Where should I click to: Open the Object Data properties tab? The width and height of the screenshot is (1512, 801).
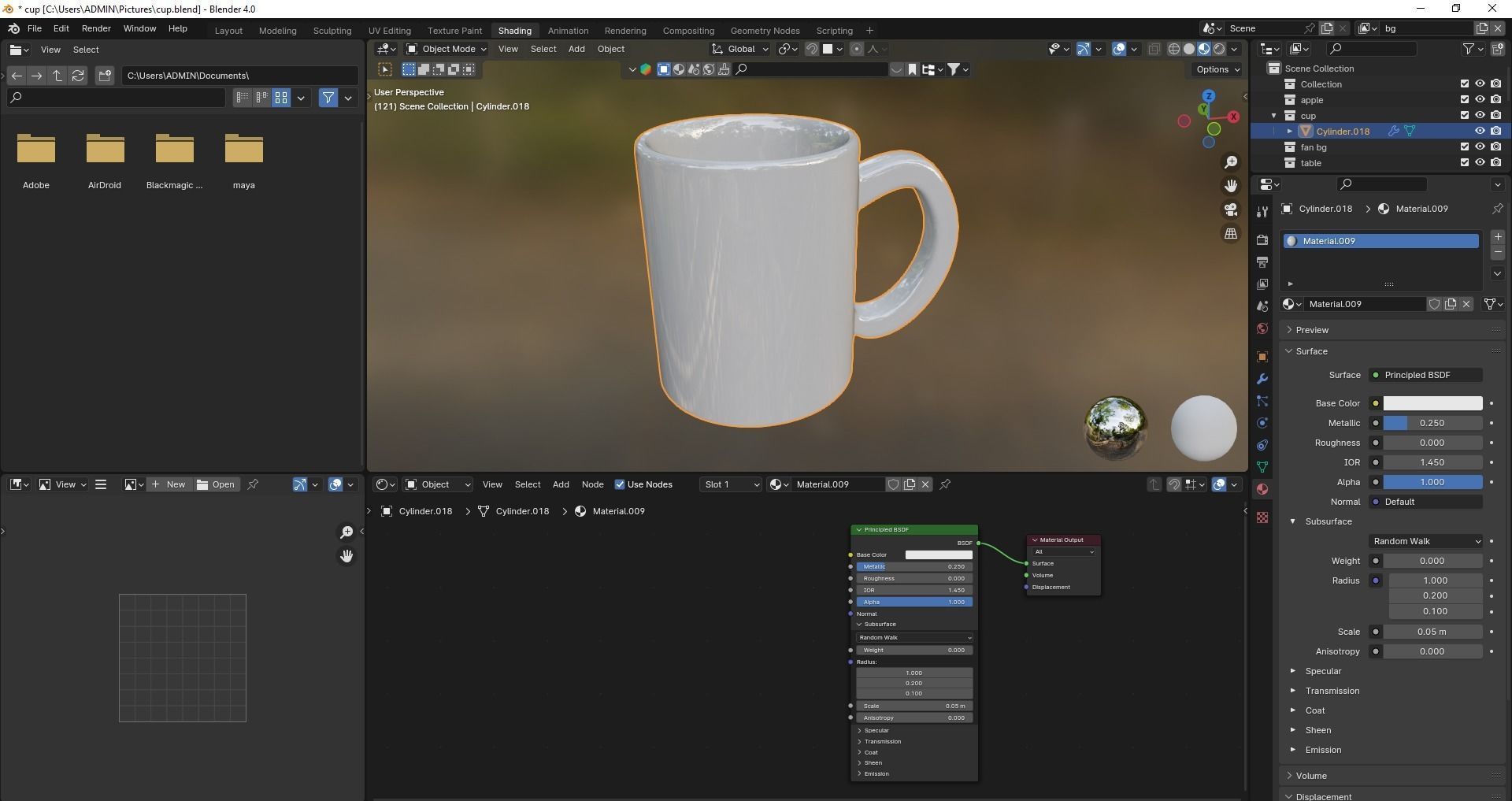[x=1262, y=467]
